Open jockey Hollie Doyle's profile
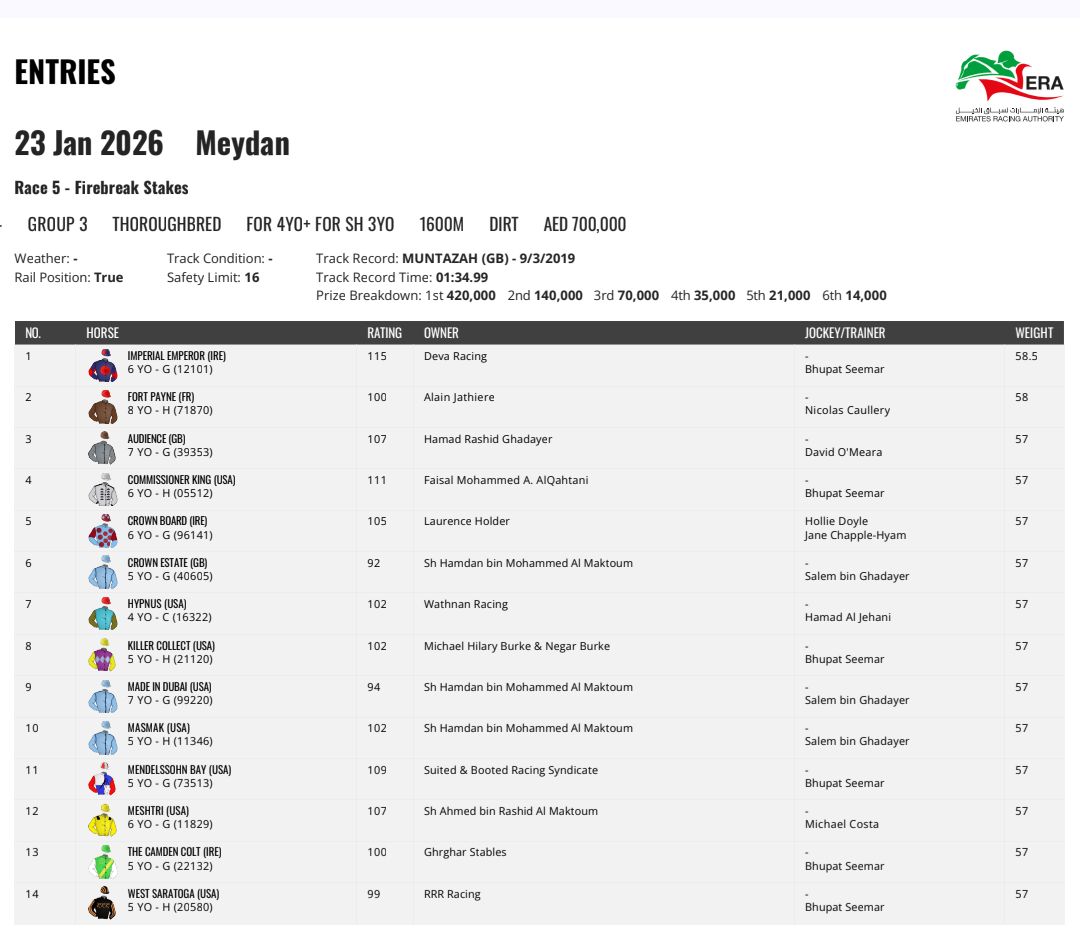The height and width of the screenshot is (939, 1080). [836, 521]
